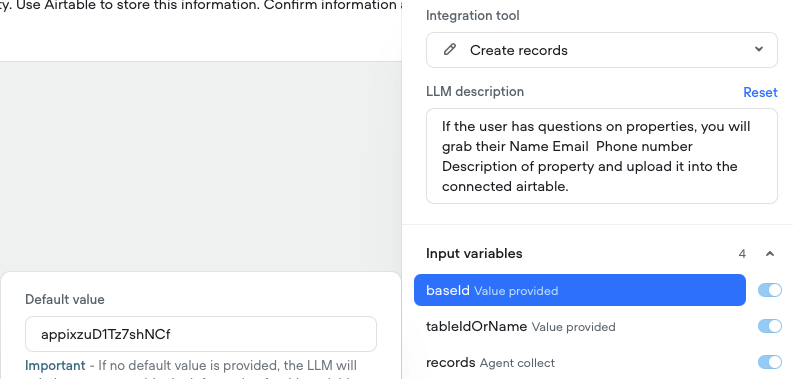Edit the LLM description text box
Screen dimensions: 793x379
coord(601,156)
